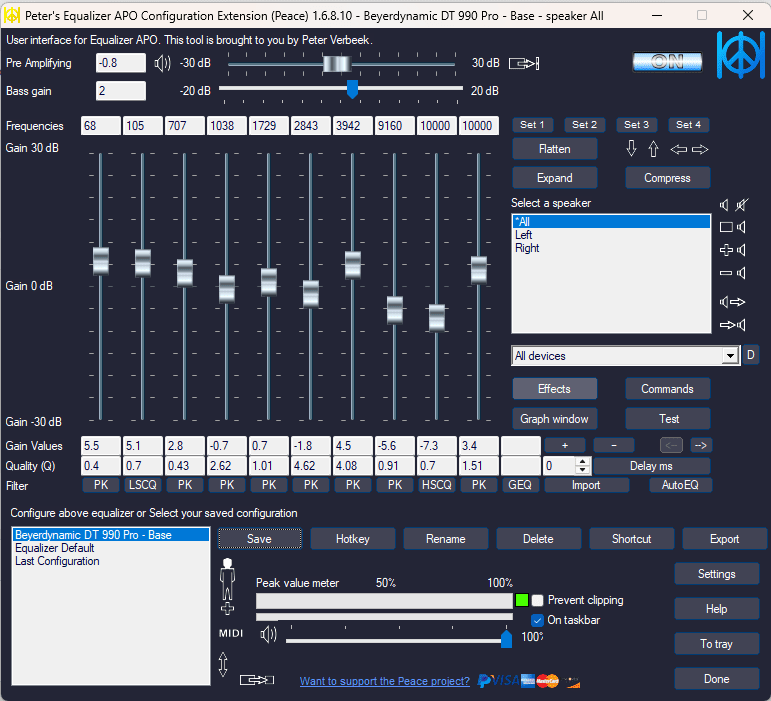Enable the Prevent clipping checkbox
The image size is (771, 701).
537,600
